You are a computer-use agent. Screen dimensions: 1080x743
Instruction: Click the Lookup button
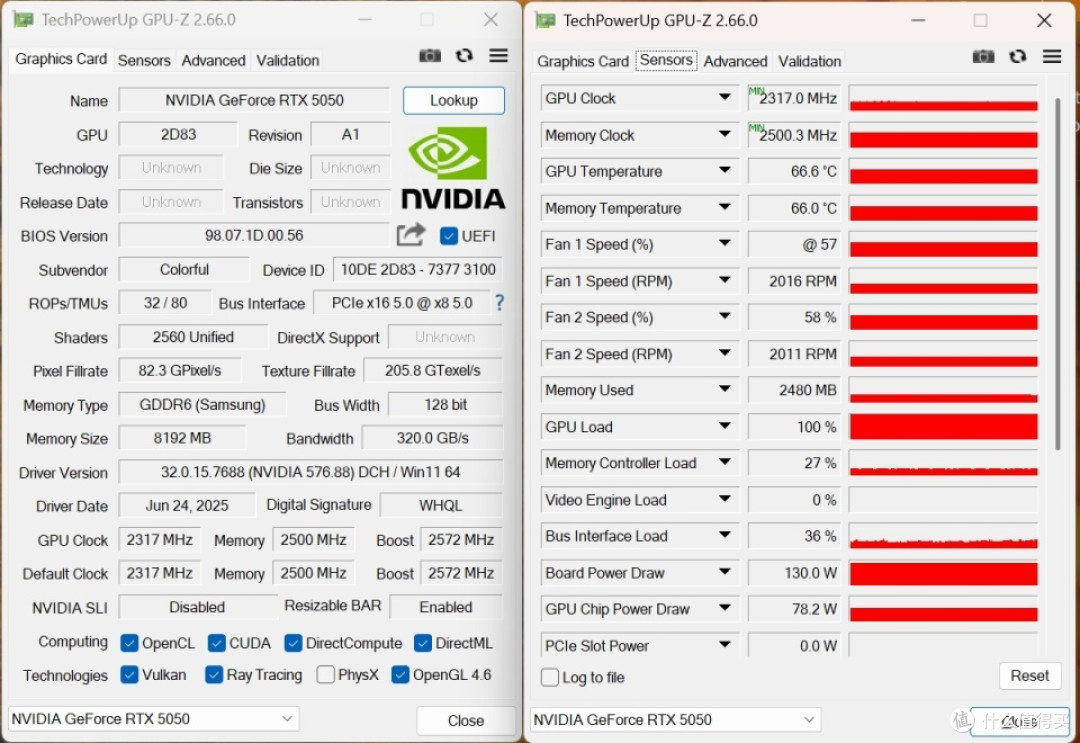coord(454,101)
